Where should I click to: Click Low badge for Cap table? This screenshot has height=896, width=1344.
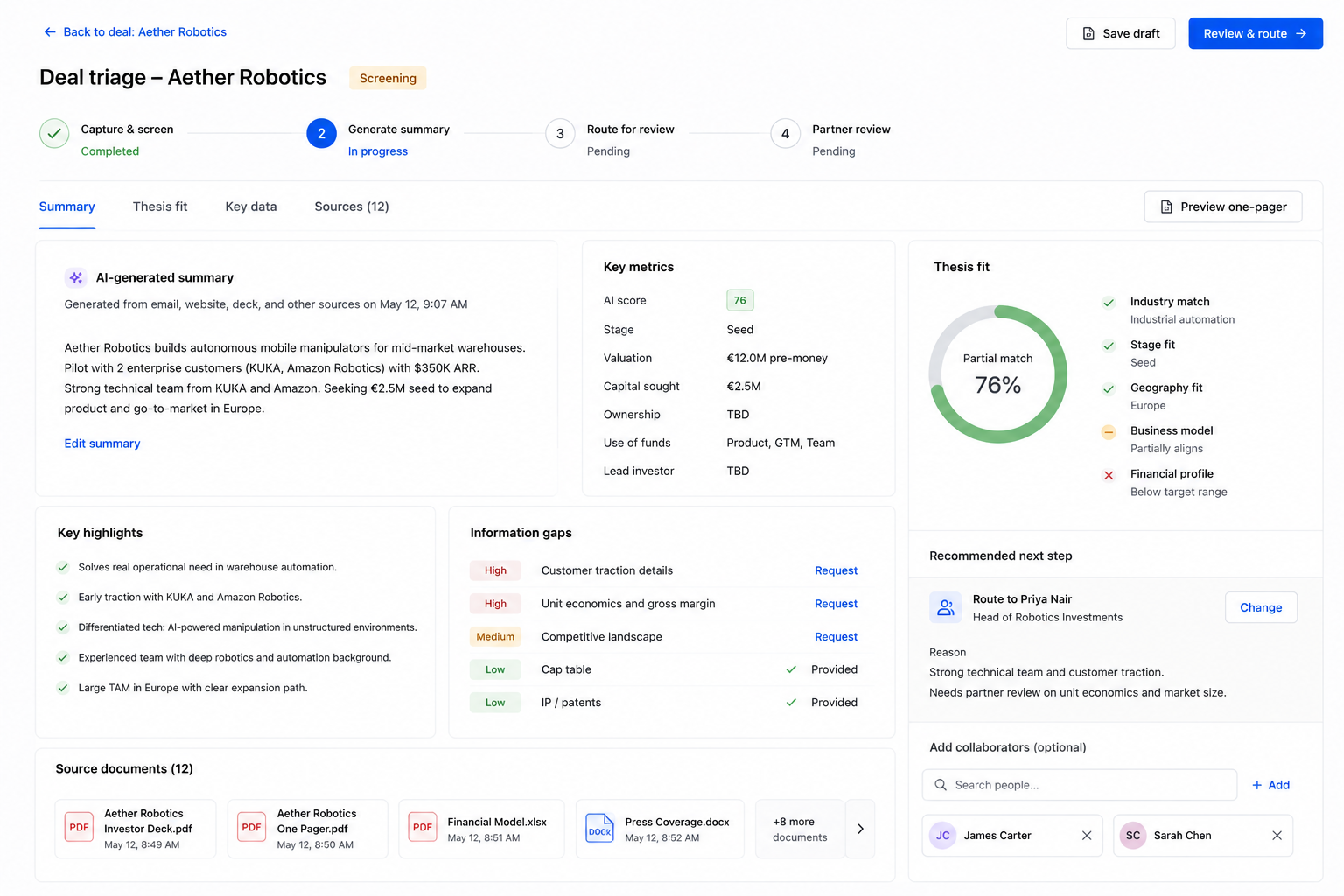tap(495, 669)
